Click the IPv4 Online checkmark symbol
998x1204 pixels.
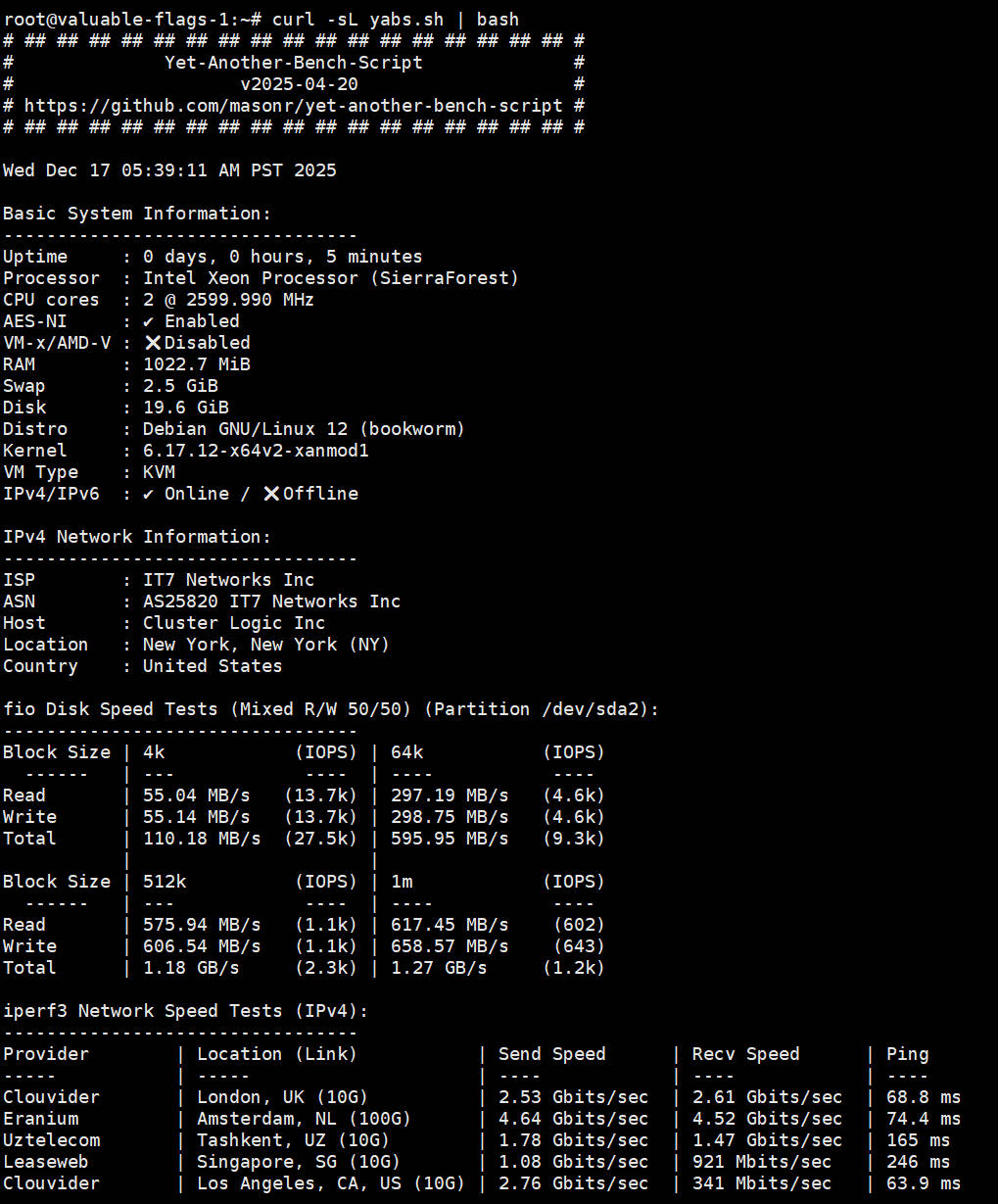point(148,494)
